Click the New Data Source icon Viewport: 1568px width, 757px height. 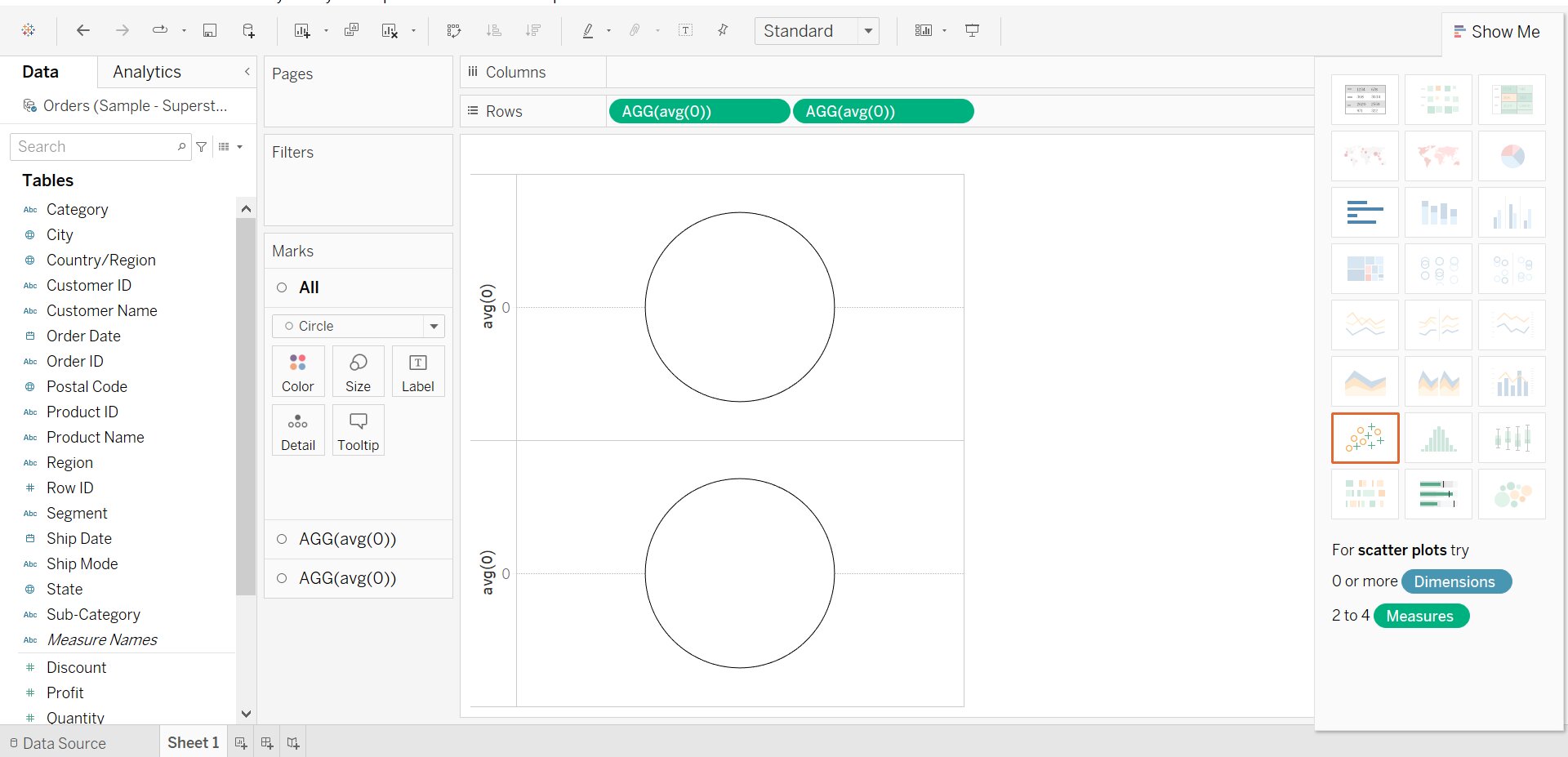point(247,30)
